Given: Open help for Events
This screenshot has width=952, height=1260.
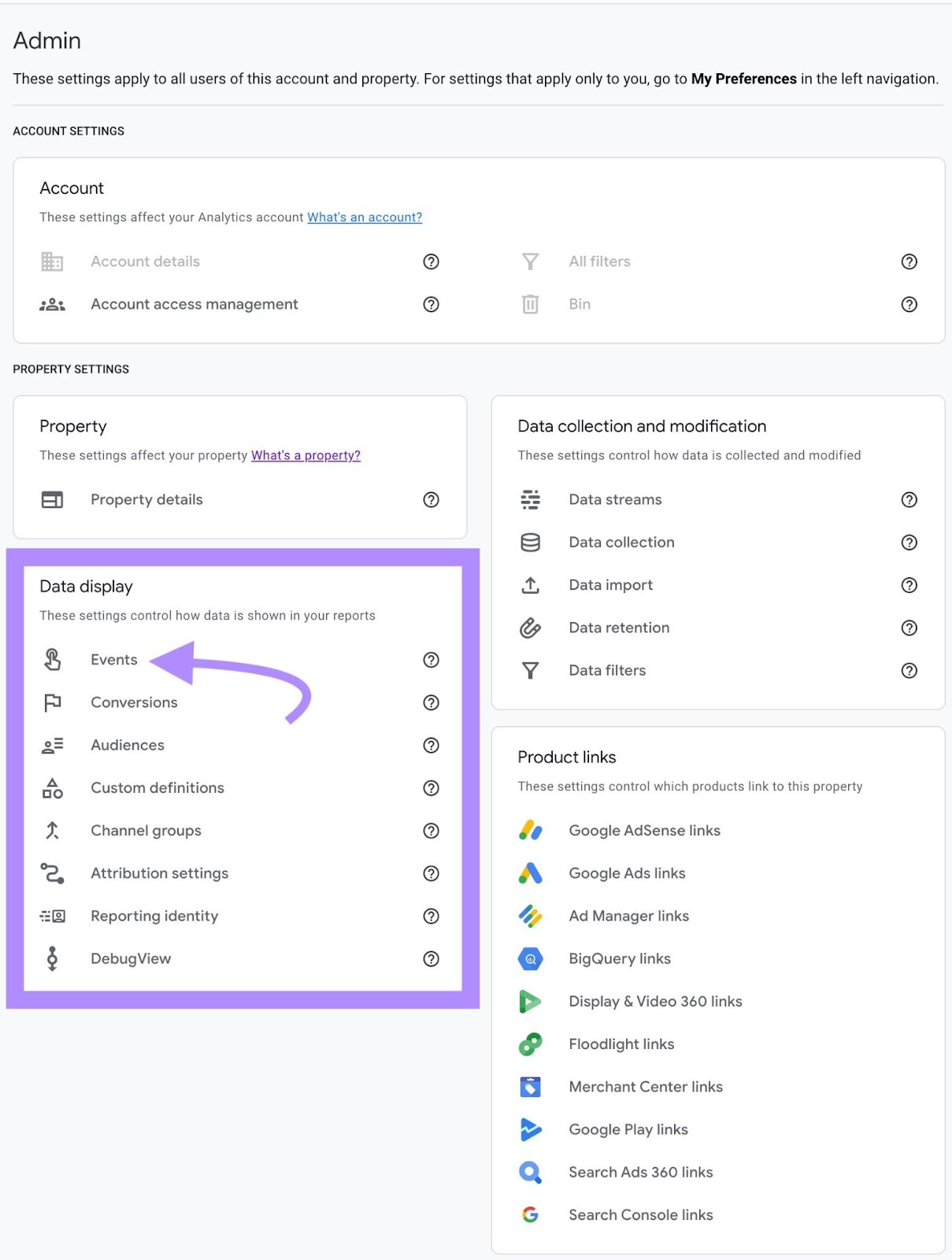Looking at the screenshot, I should tap(431, 660).
